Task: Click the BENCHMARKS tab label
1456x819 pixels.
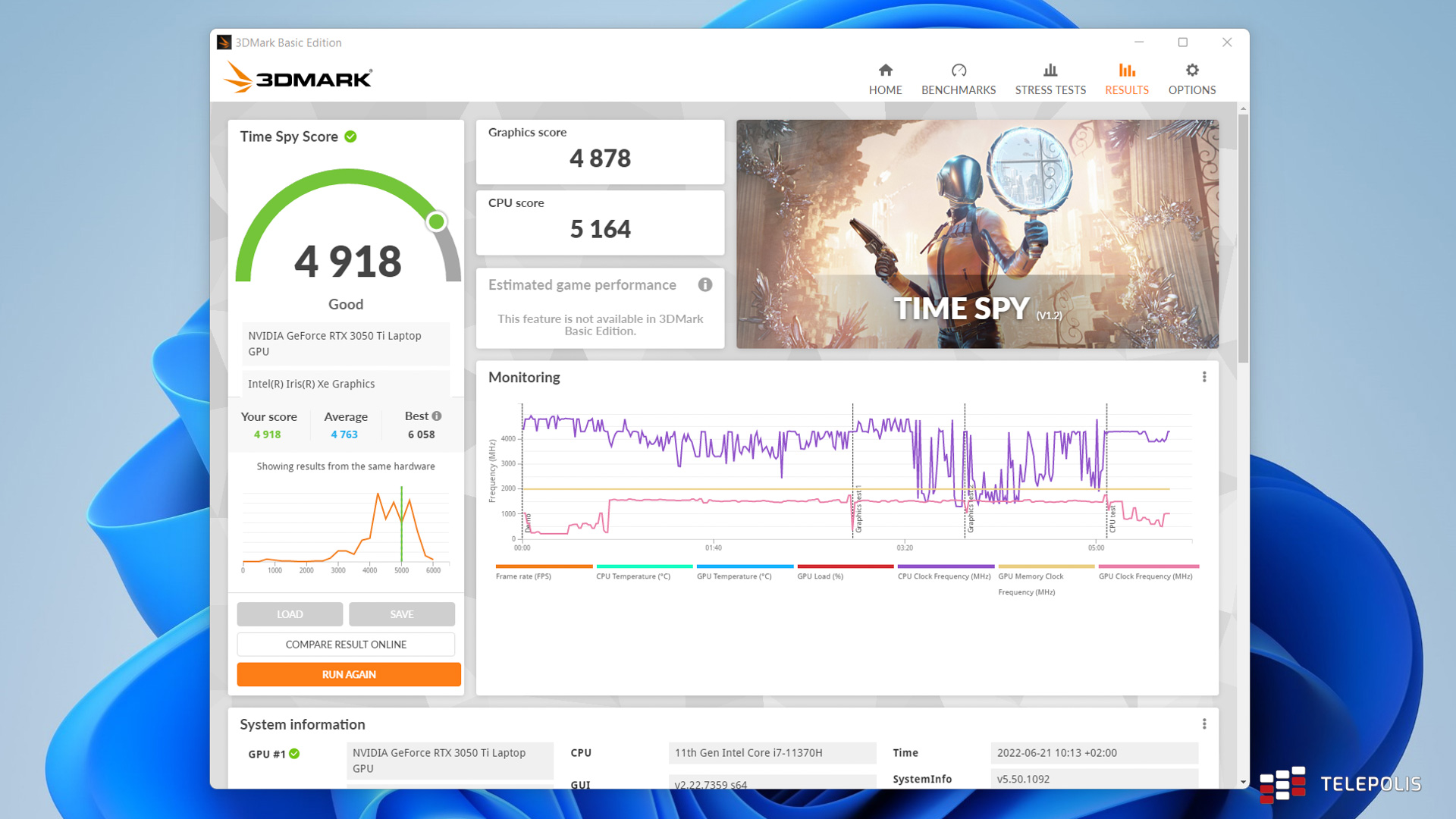Action: click(x=959, y=90)
